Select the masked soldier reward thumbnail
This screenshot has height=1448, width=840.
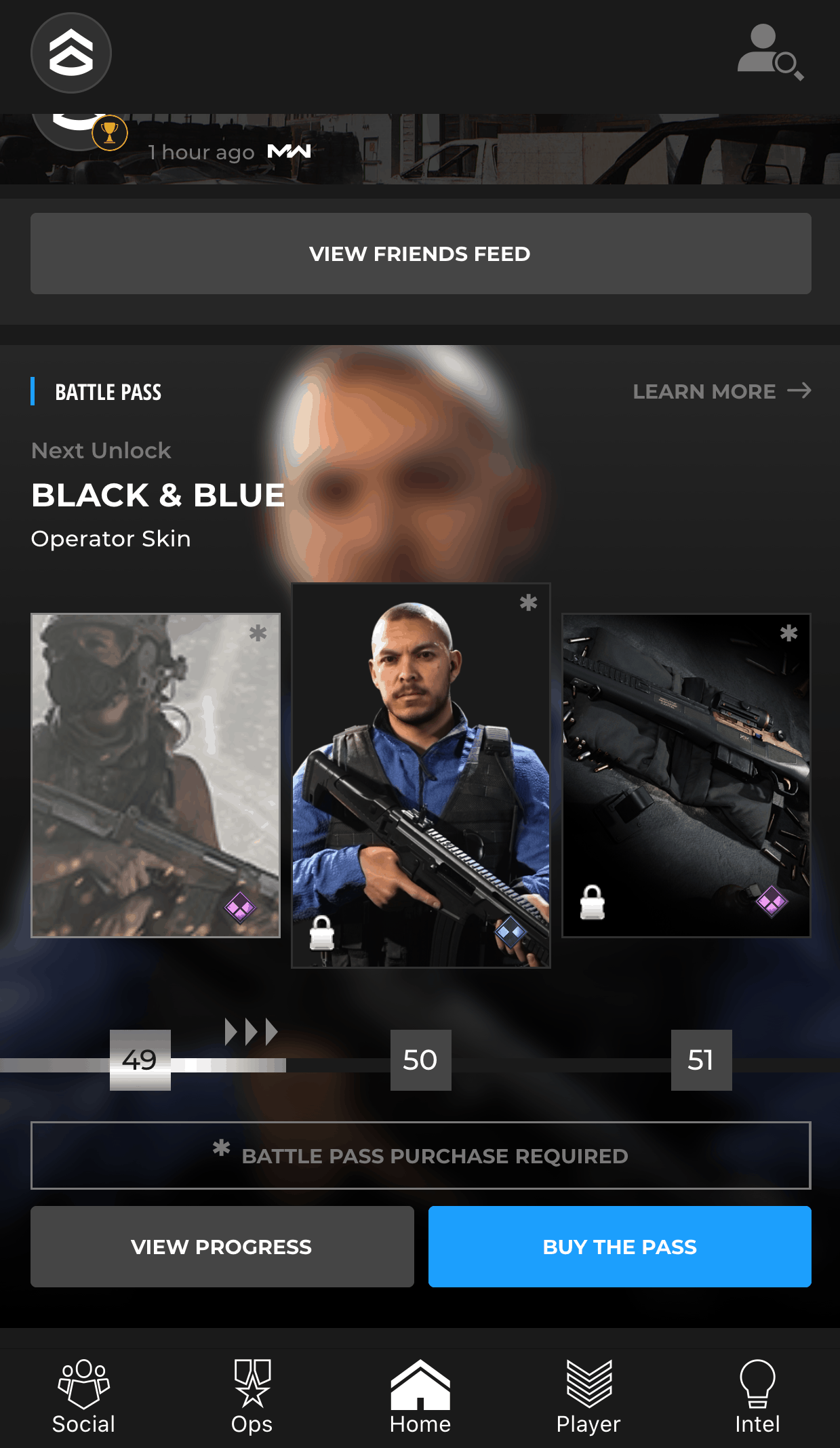[155, 776]
